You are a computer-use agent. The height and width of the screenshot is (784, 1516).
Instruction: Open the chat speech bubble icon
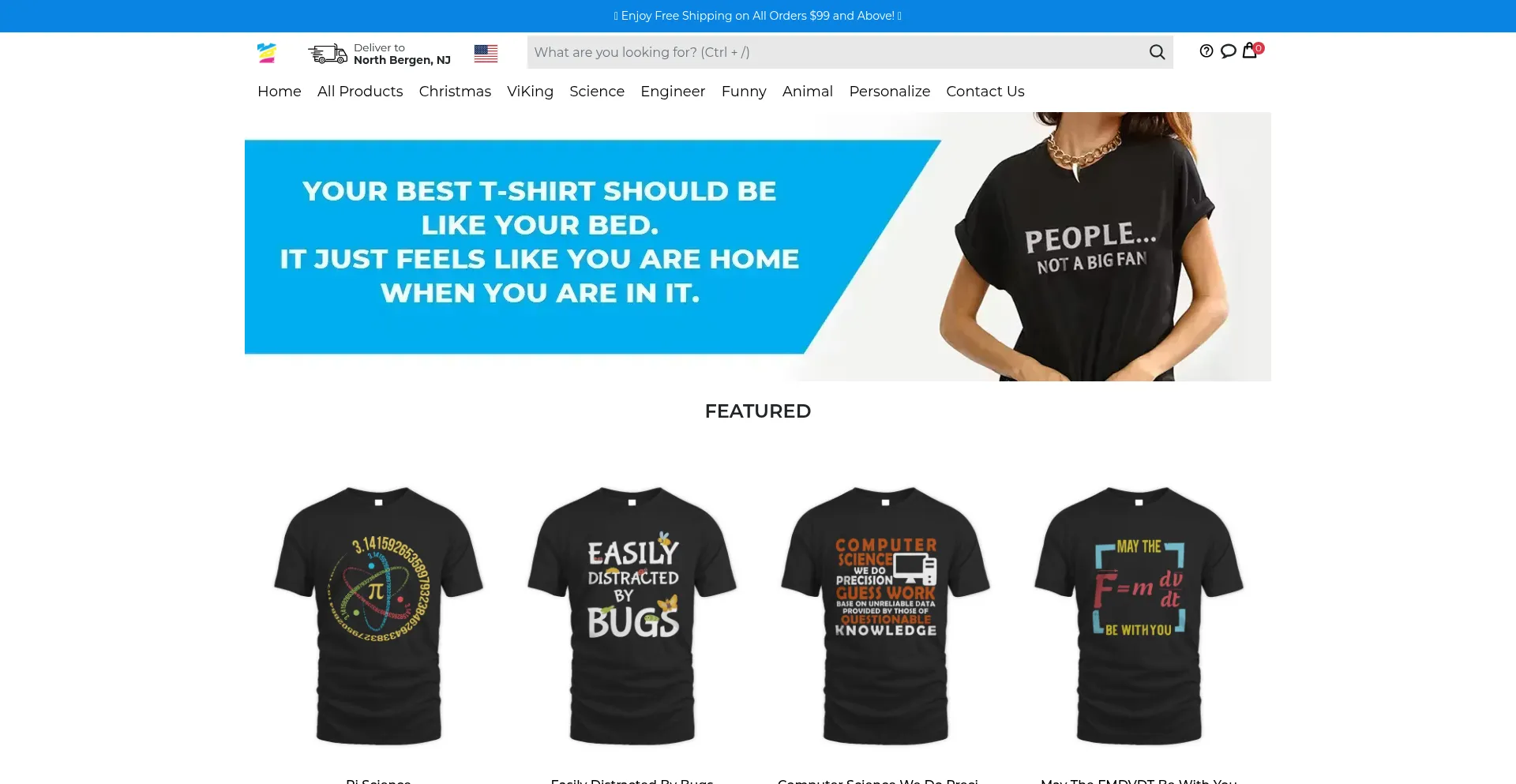pyautogui.click(x=1228, y=51)
